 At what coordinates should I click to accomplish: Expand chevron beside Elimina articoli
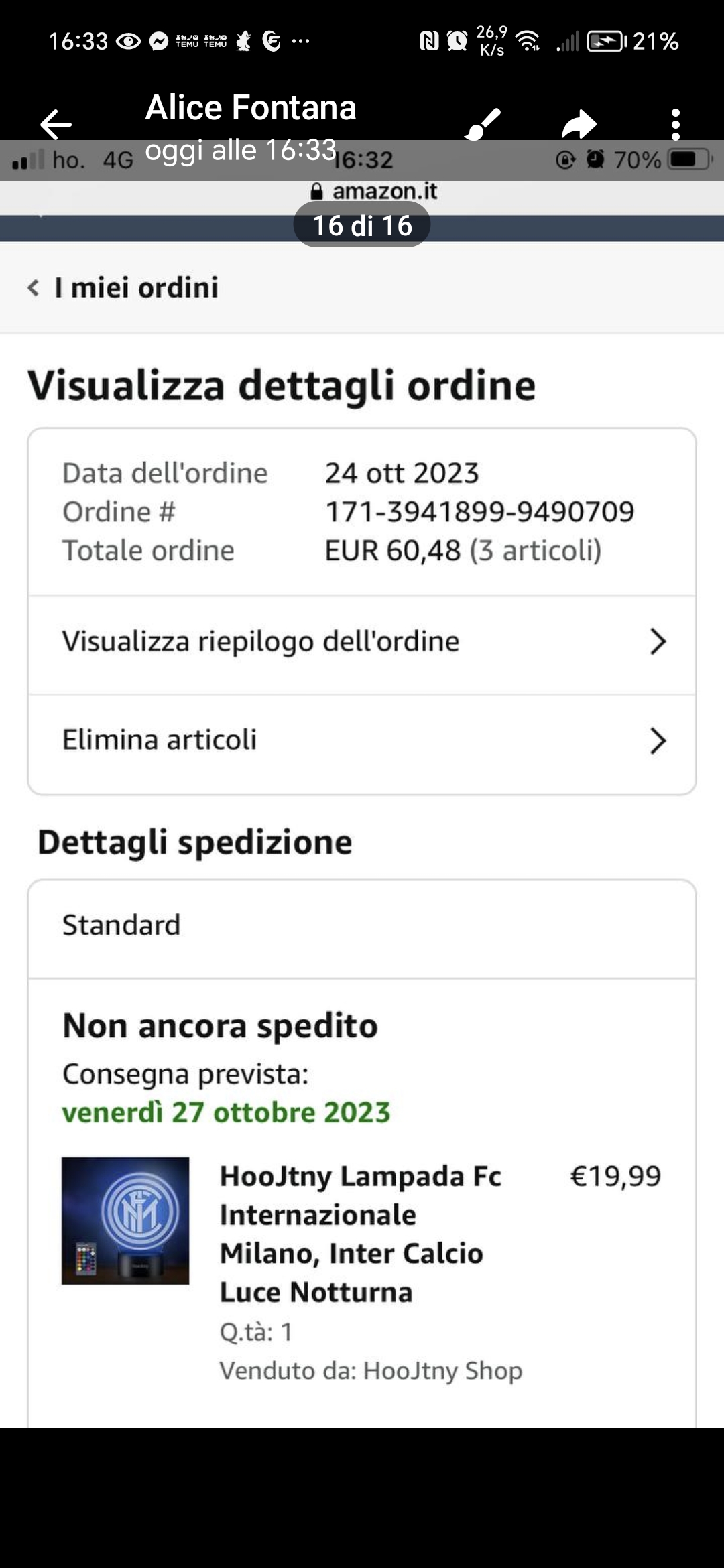658,741
